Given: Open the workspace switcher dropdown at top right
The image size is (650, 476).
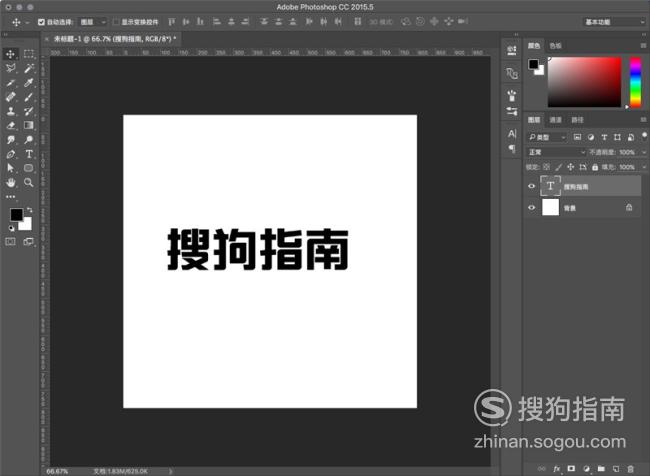Looking at the screenshot, I should point(614,22).
